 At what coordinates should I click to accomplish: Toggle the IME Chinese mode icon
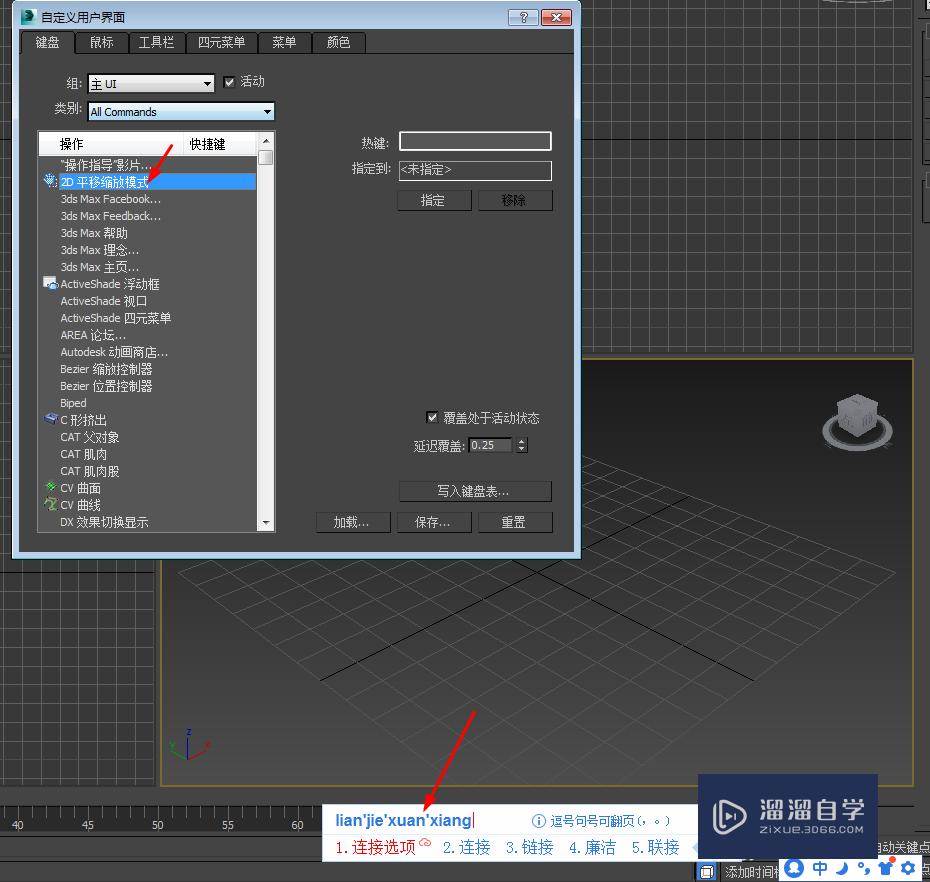pyautogui.click(x=820, y=868)
